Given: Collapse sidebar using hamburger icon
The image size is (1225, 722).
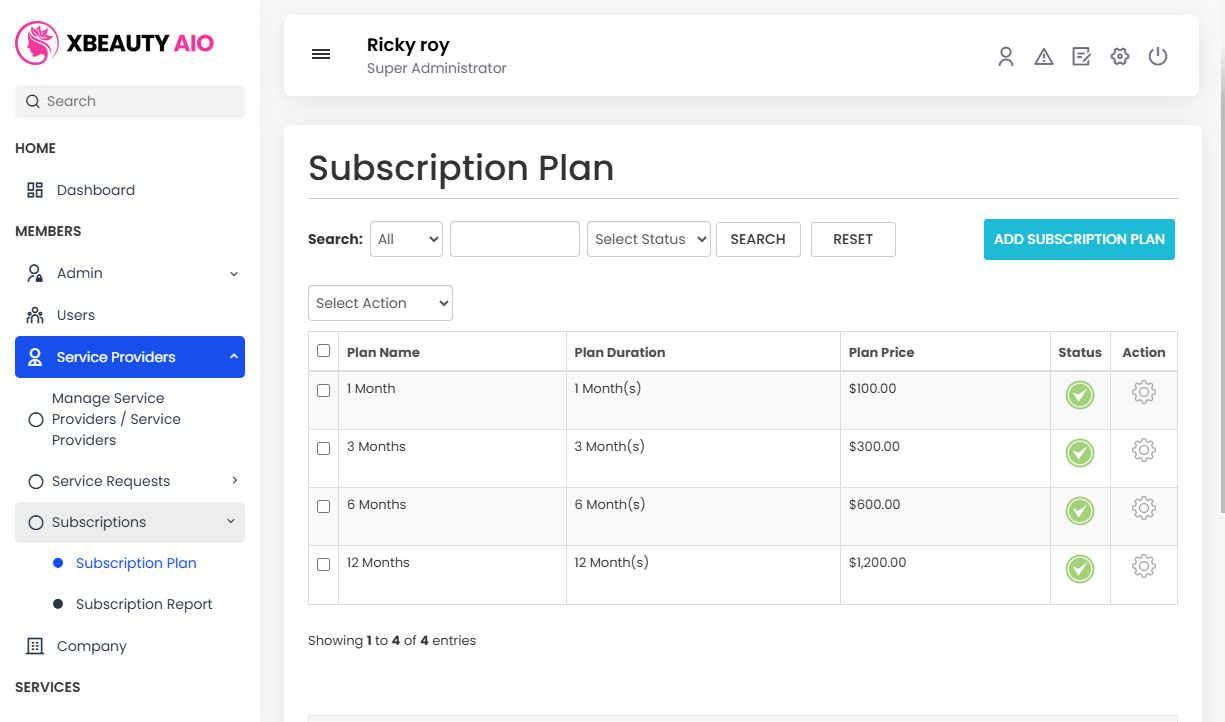Looking at the screenshot, I should tap(321, 54).
